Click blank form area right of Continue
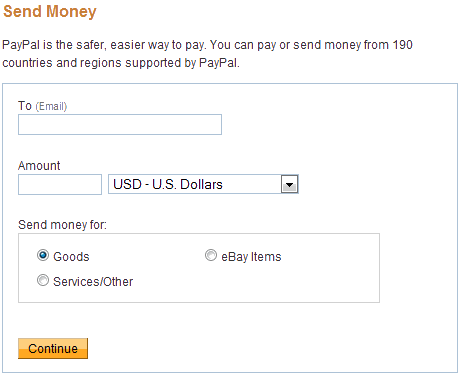Image resolution: width=461 pixels, height=375 pixels. point(267,348)
